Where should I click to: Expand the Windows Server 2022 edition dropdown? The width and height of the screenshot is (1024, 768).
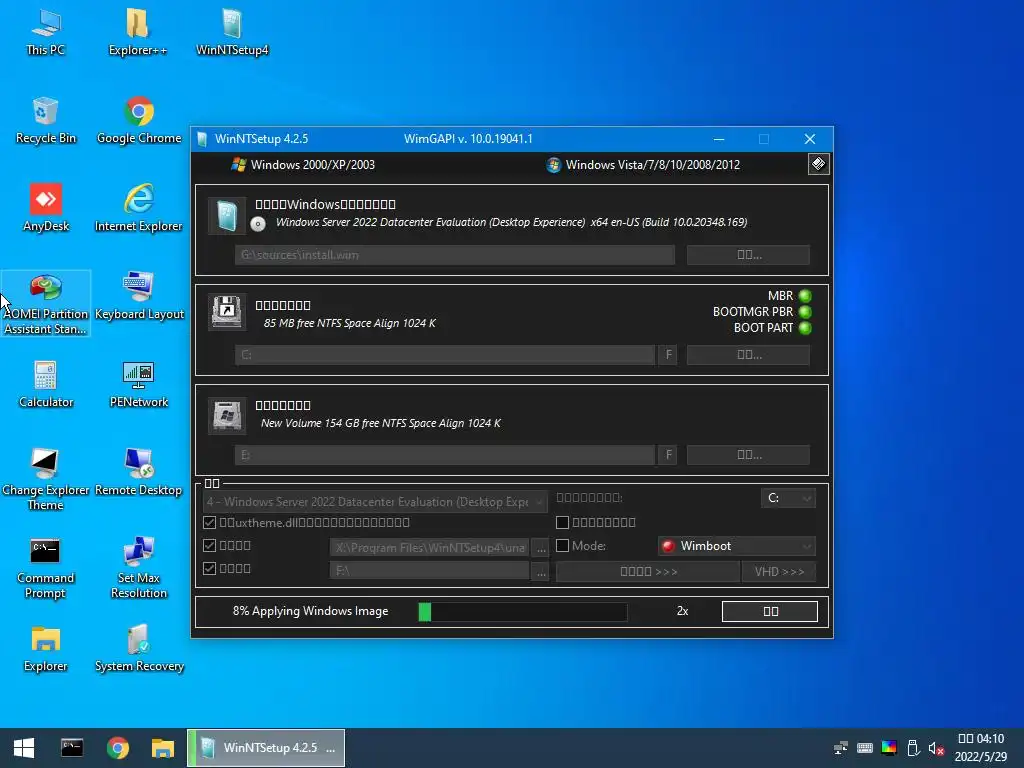pos(375,502)
